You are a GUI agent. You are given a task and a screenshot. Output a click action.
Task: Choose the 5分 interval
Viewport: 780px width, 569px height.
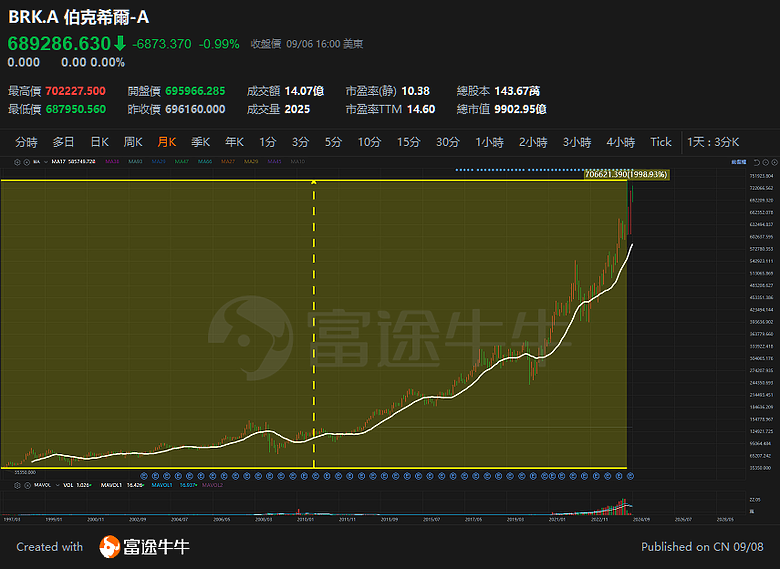tap(333, 142)
